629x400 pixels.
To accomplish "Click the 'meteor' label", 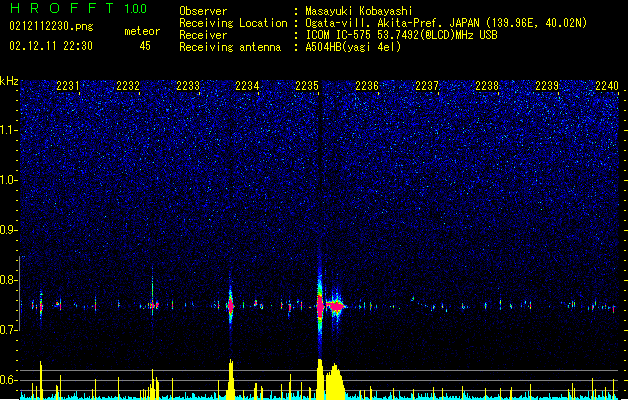I will 142,31.
